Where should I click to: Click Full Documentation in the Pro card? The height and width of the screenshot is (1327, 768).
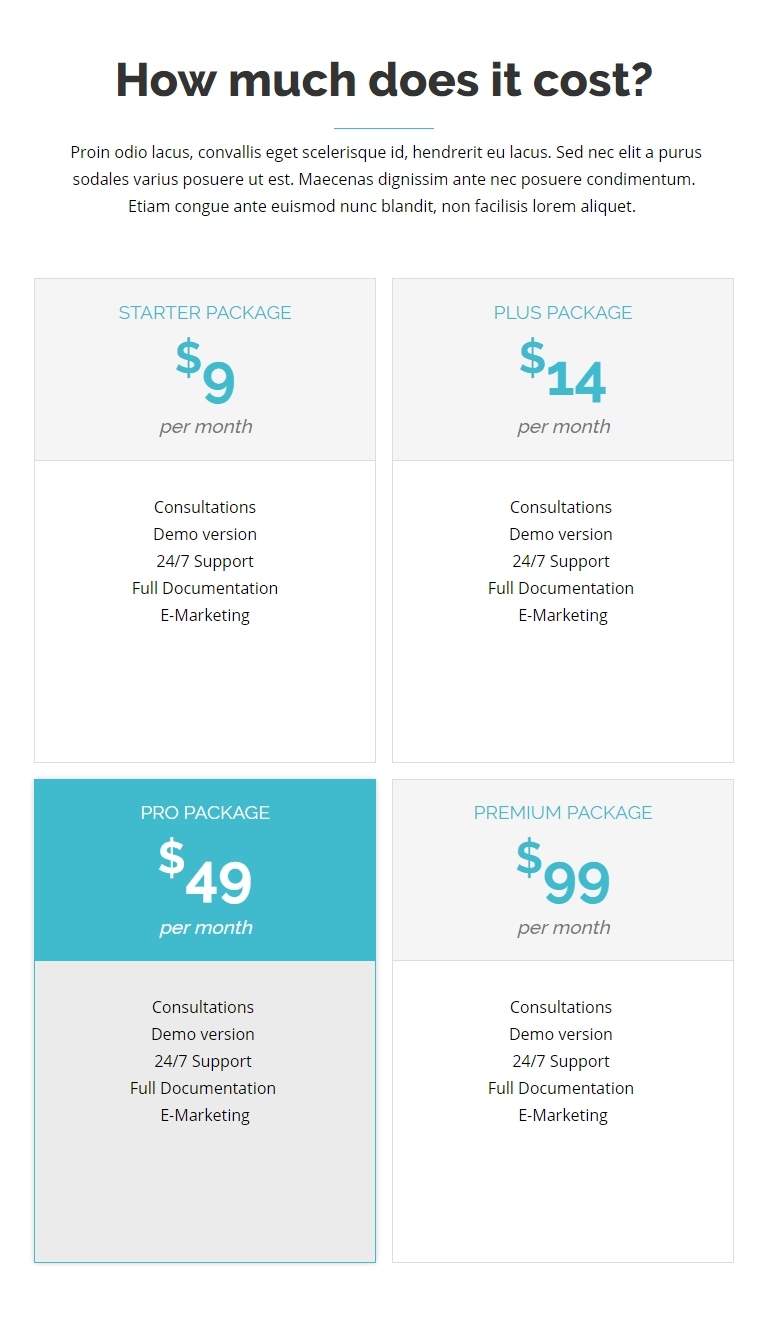(x=203, y=1088)
